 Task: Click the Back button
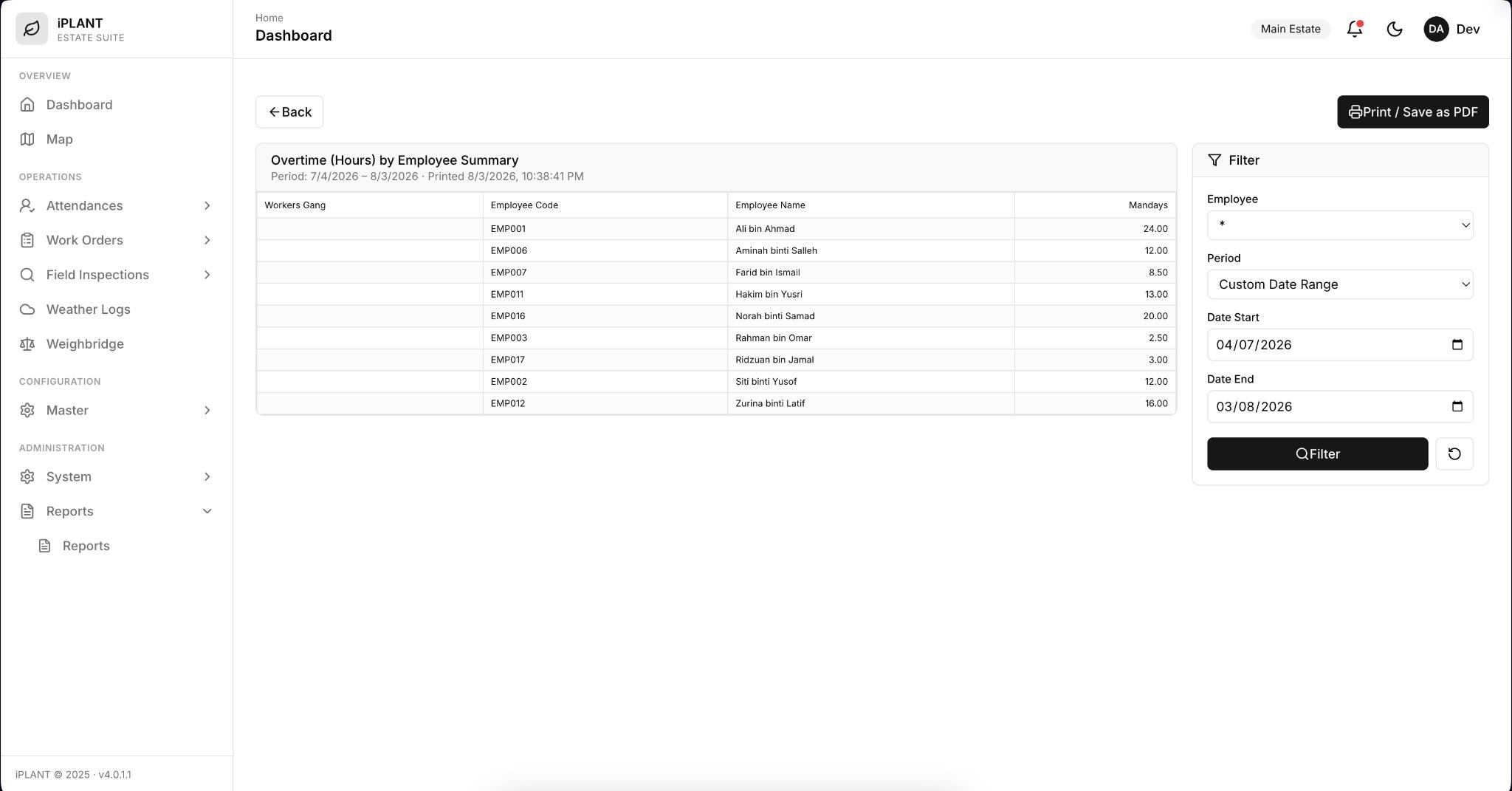point(289,112)
